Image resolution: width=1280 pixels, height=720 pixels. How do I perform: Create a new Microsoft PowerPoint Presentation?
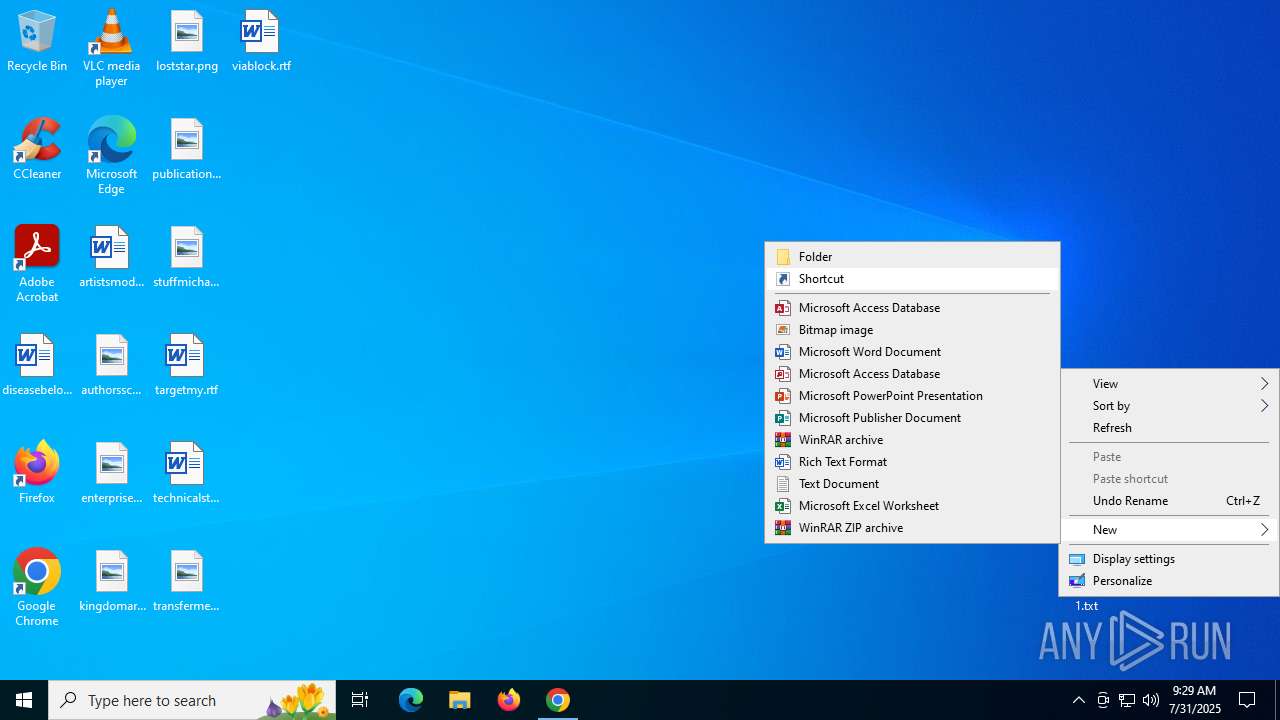click(x=912, y=396)
